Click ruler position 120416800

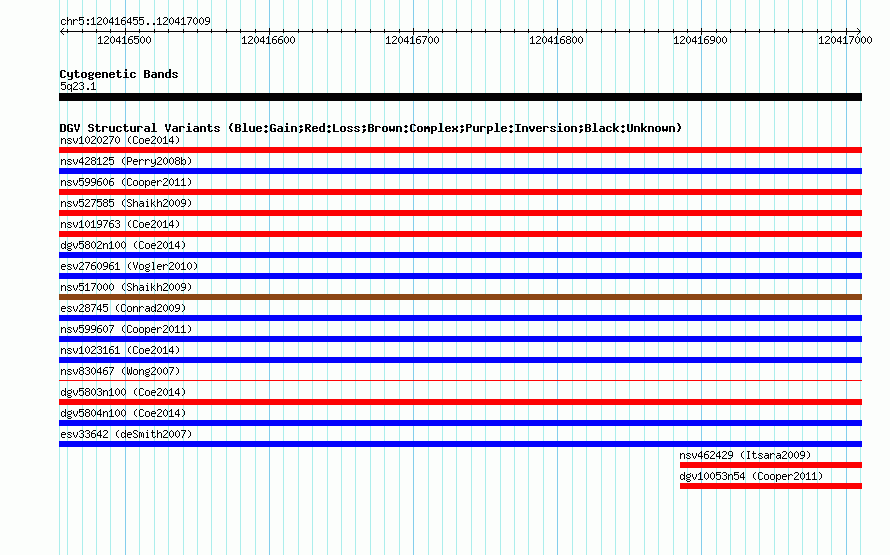coord(556,40)
